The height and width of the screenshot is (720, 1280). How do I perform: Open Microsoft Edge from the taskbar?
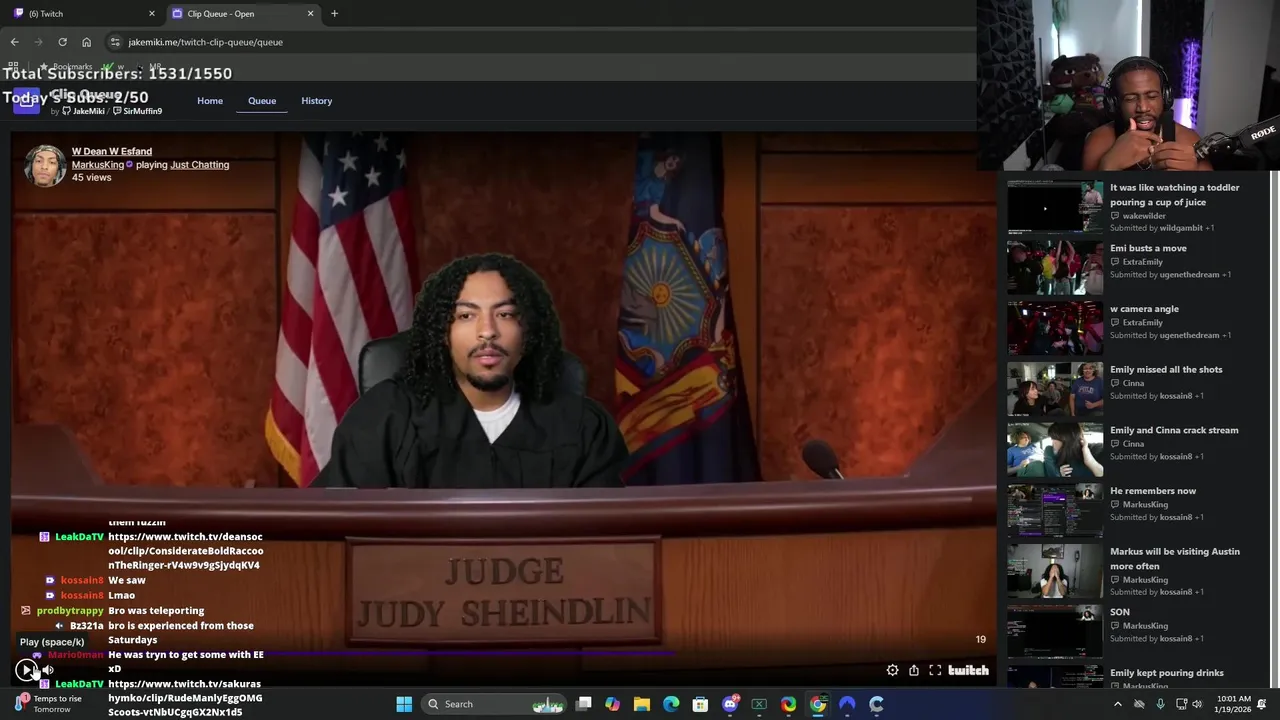pos(671,704)
